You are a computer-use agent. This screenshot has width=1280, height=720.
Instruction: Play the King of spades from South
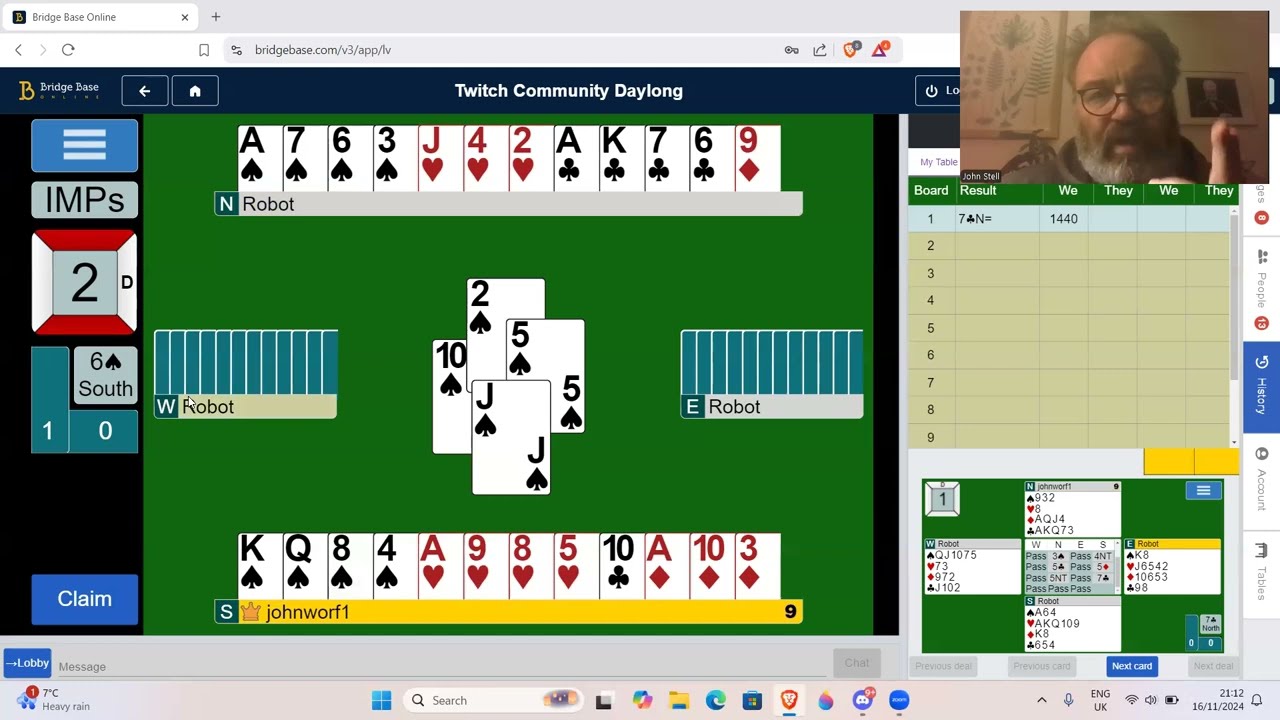coord(260,566)
